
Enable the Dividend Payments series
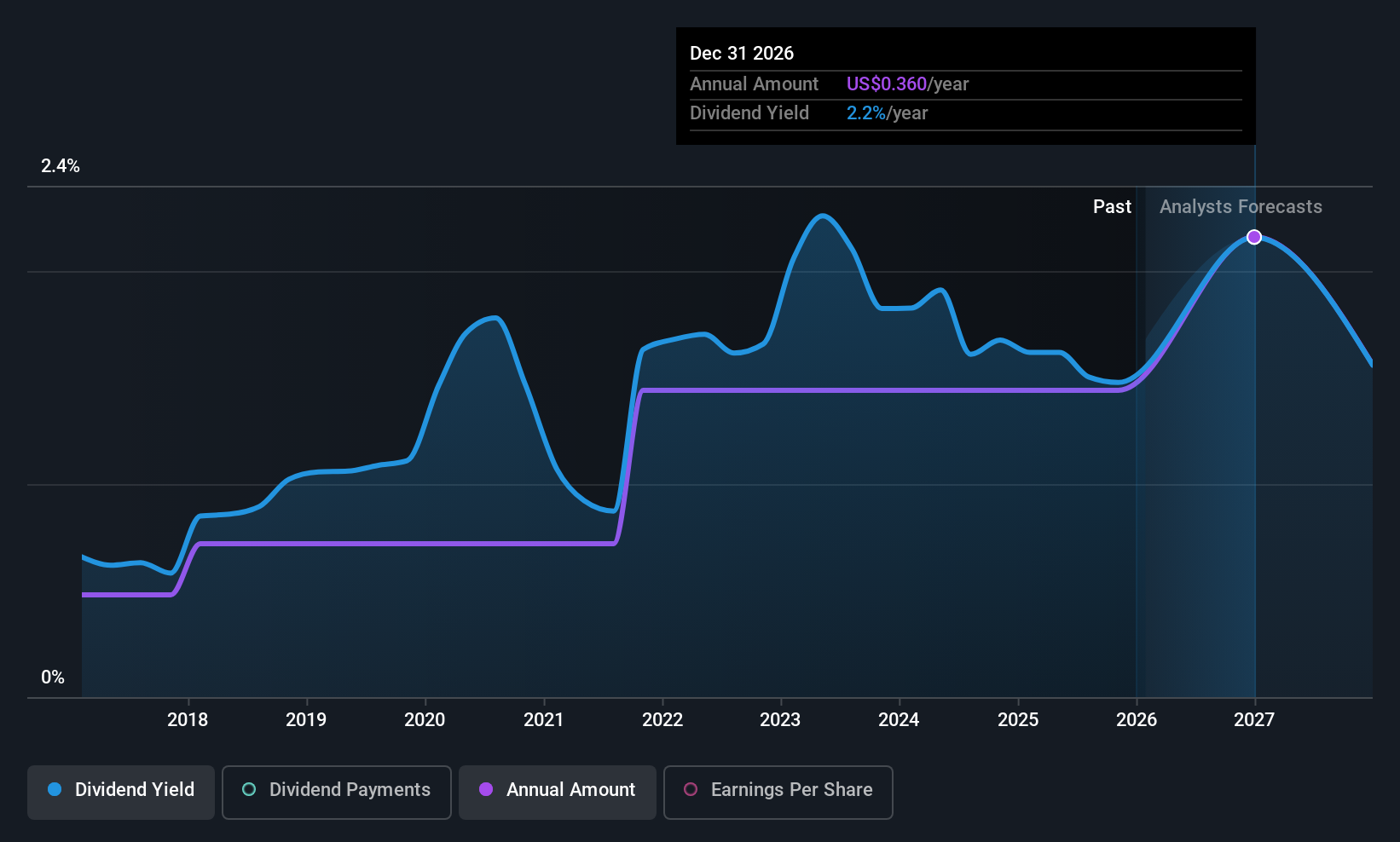337,792
